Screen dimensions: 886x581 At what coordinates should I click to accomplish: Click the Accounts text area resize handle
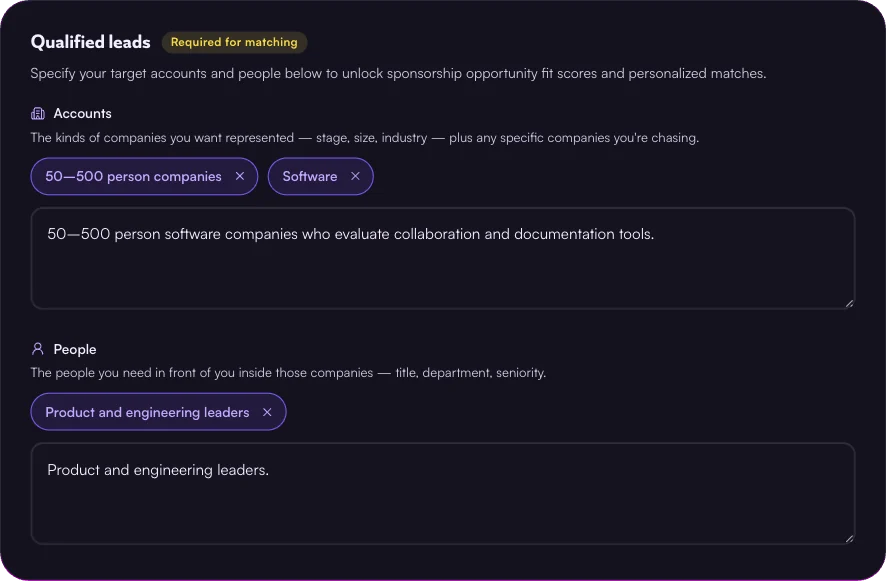tap(849, 303)
